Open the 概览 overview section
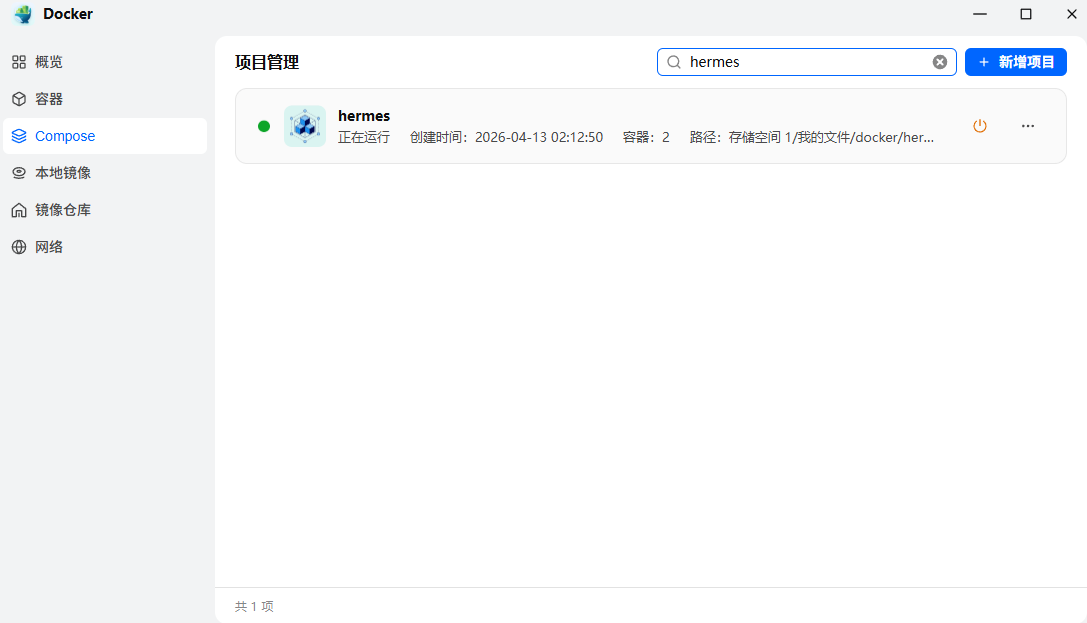 coord(105,62)
